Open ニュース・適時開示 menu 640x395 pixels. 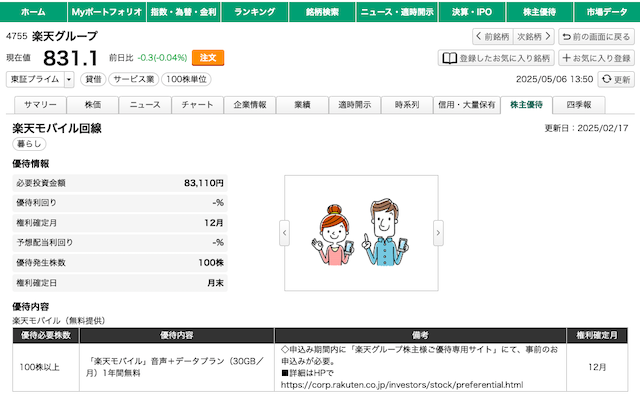click(397, 12)
